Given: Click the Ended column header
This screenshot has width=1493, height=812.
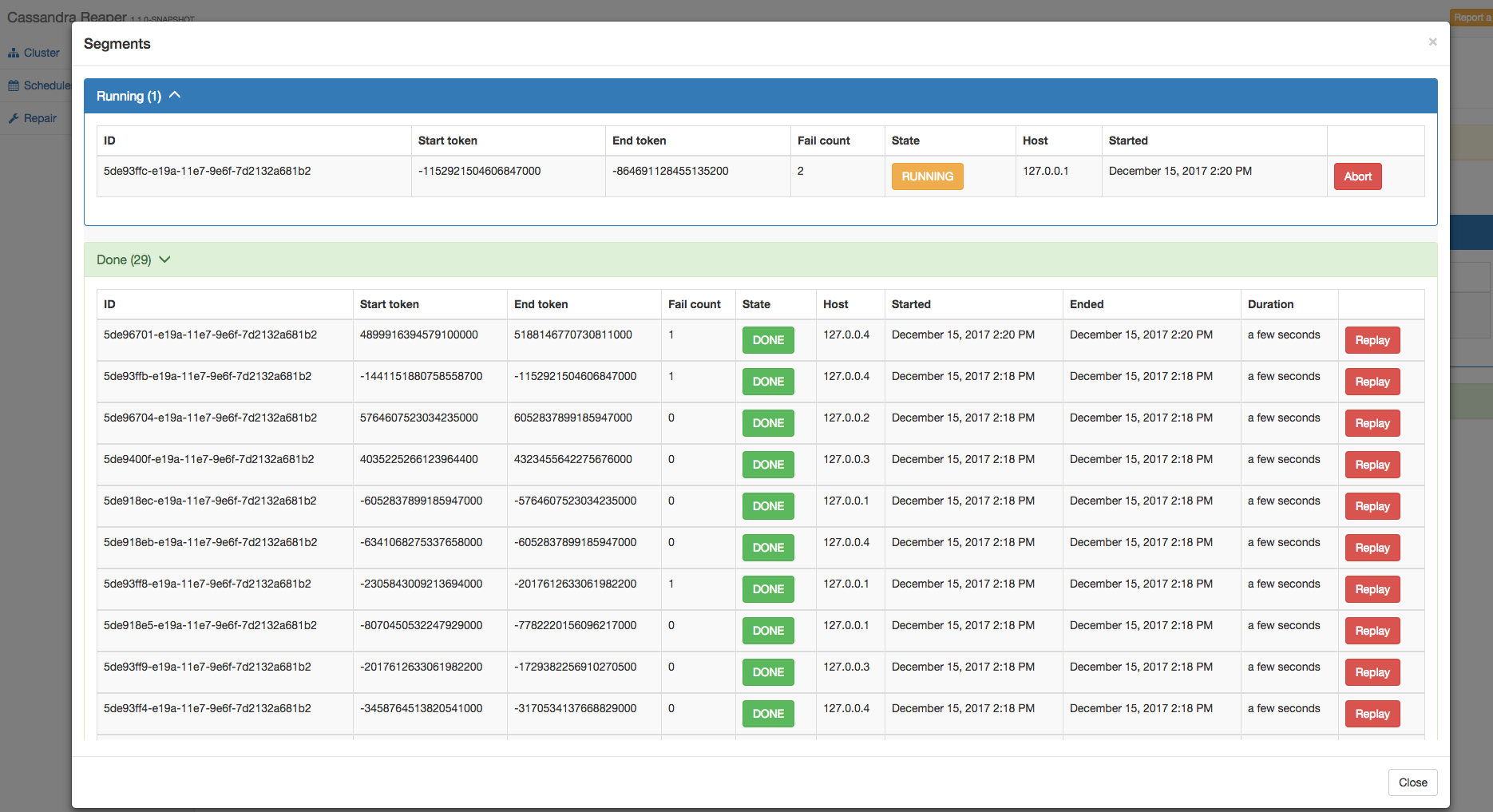Looking at the screenshot, I should (1087, 304).
